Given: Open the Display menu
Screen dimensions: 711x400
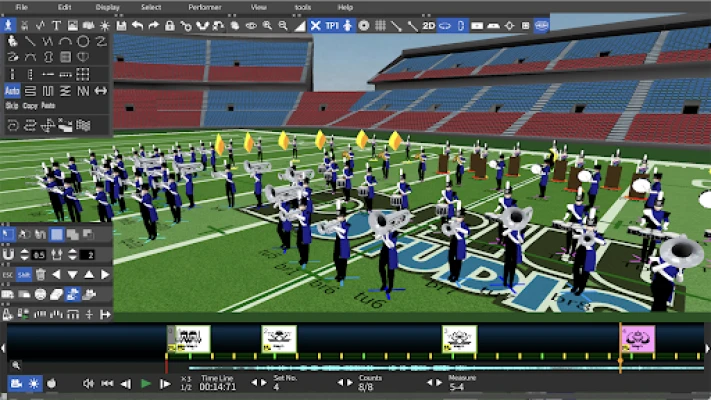Looking at the screenshot, I should [x=108, y=7].
